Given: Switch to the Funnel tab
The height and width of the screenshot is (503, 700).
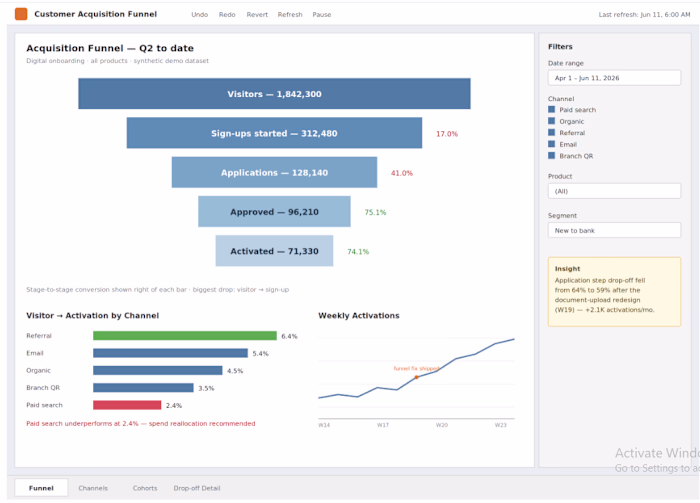Looking at the screenshot, I should (41, 488).
